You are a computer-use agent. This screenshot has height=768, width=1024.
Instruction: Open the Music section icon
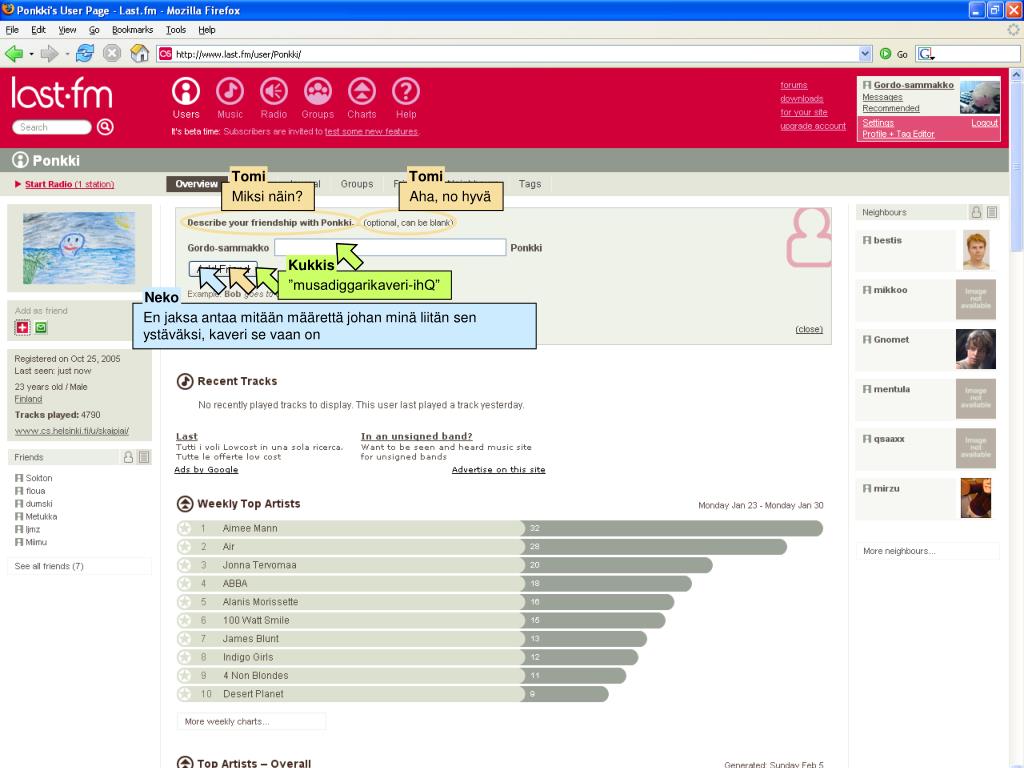click(230, 91)
